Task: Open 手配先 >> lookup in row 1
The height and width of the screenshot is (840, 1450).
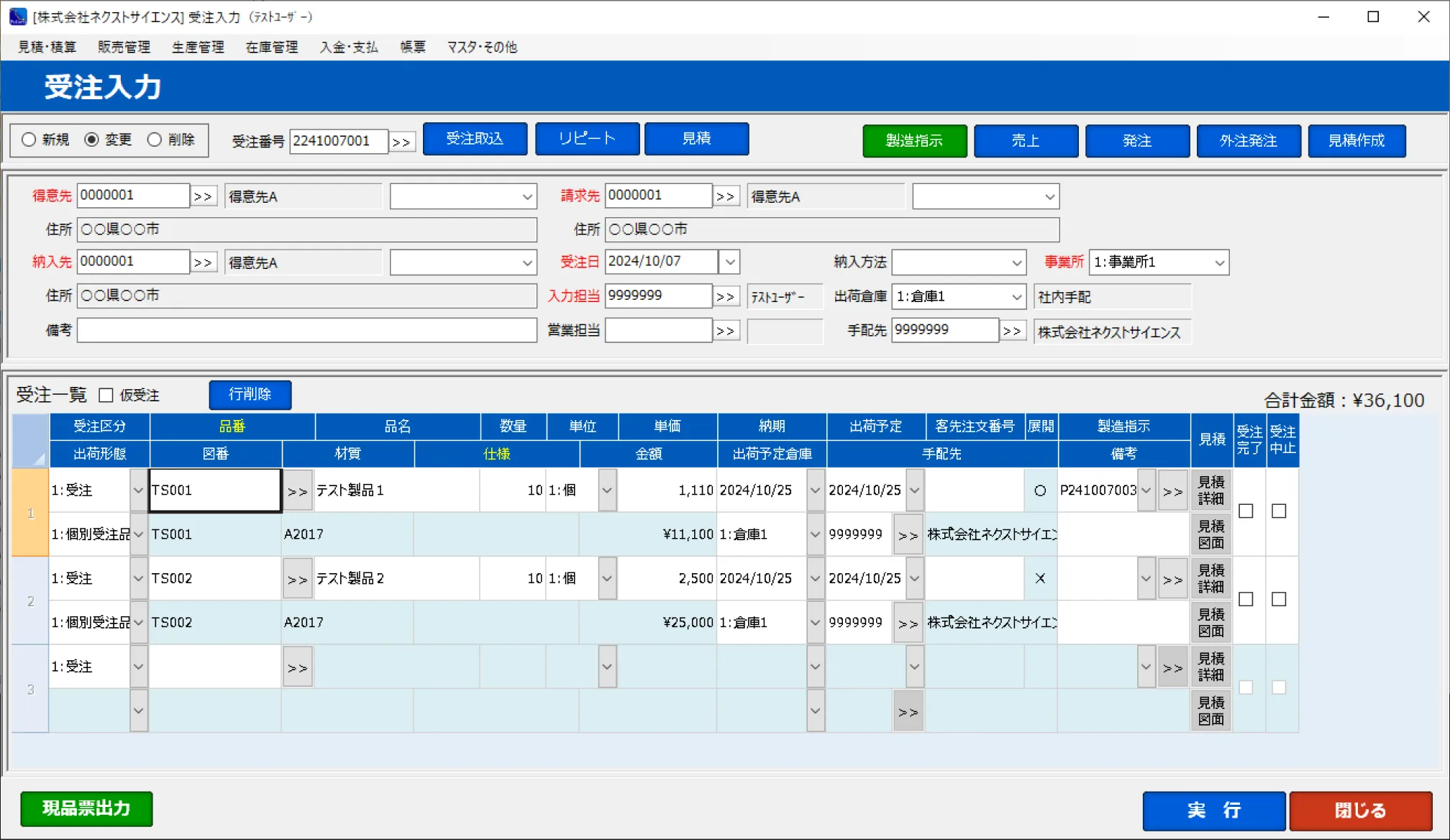Action: coord(908,535)
